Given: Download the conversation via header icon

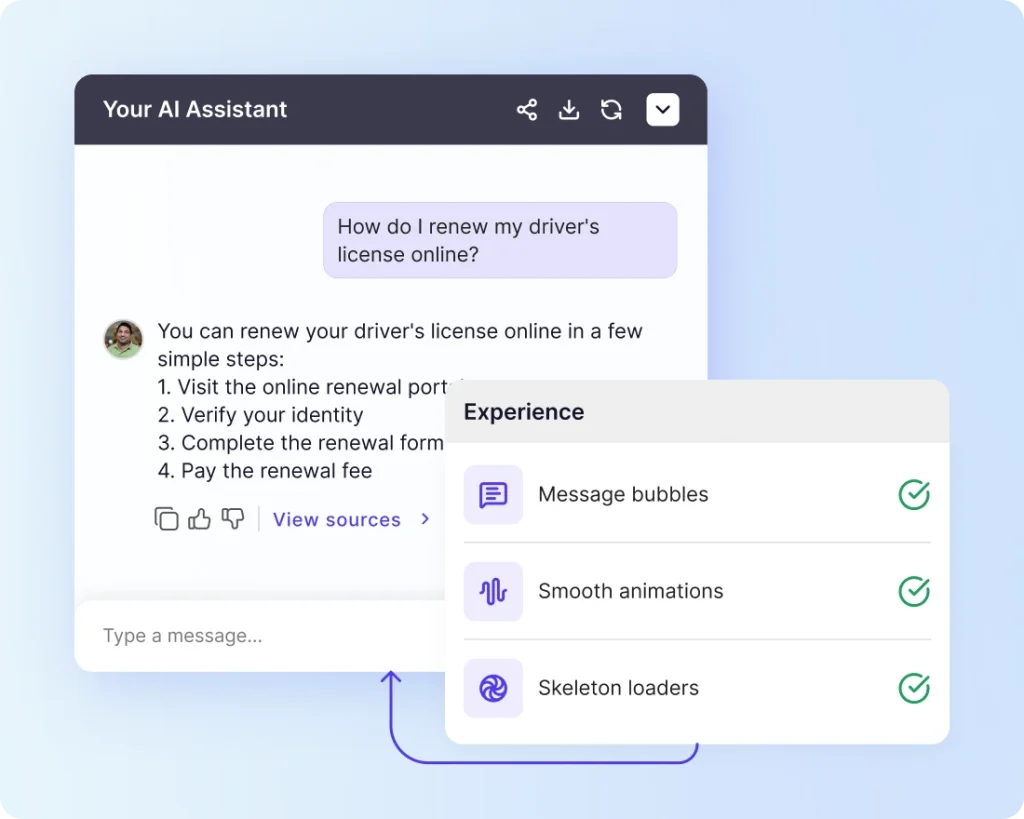Looking at the screenshot, I should (x=569, y=110).
